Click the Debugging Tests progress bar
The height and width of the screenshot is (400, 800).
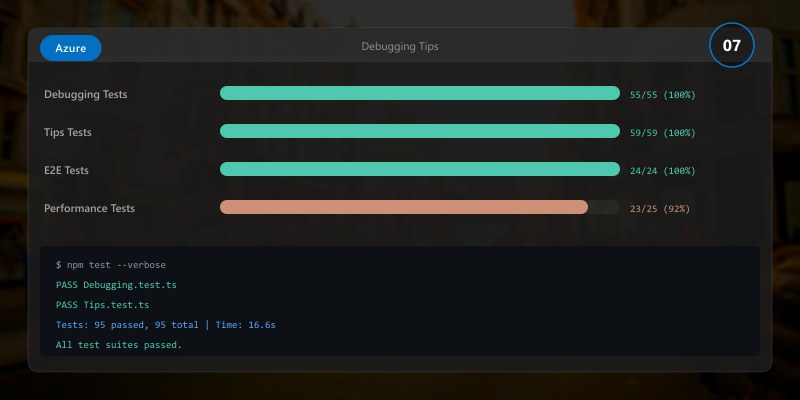(x=420, y=93)
